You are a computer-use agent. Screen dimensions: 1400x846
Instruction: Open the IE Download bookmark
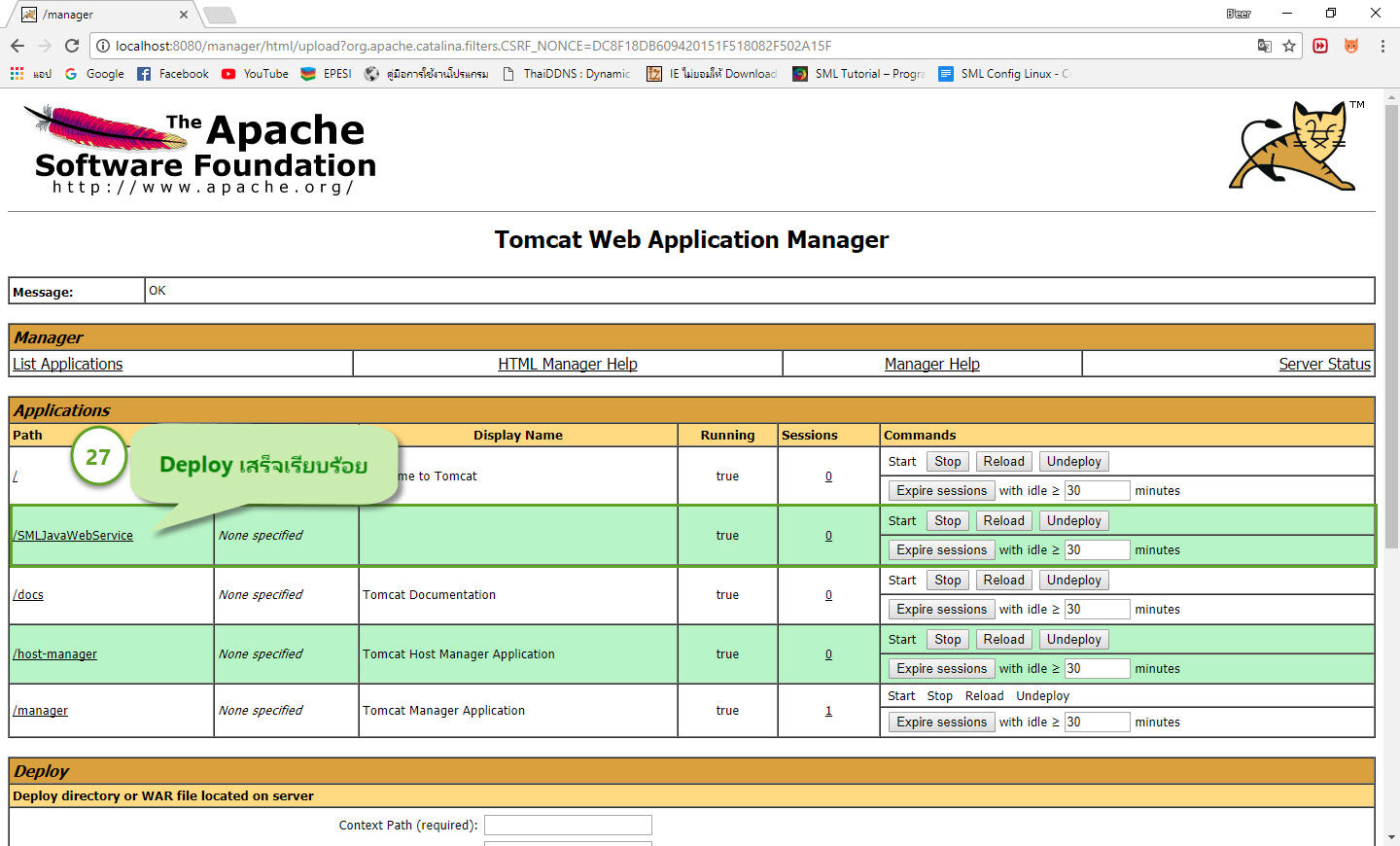[712, 74]
